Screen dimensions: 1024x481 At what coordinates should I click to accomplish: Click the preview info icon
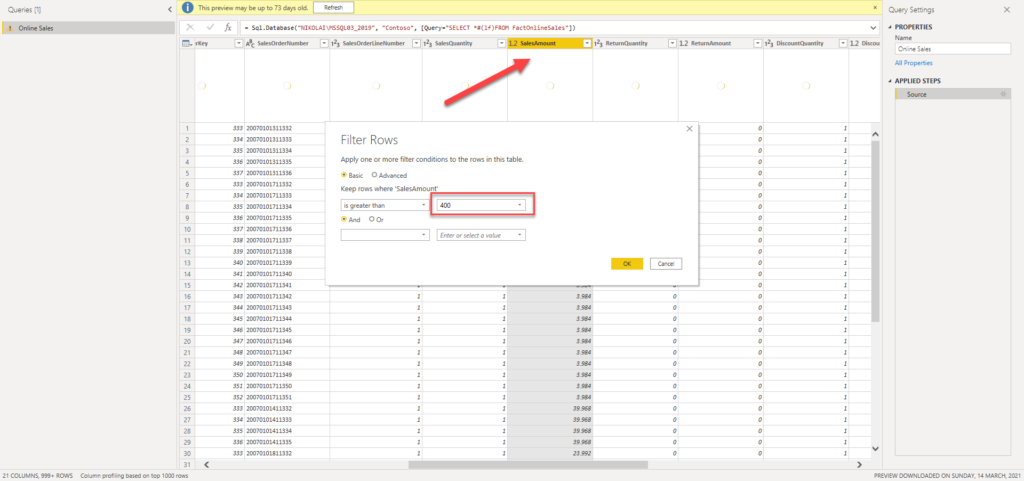[188, 7]
